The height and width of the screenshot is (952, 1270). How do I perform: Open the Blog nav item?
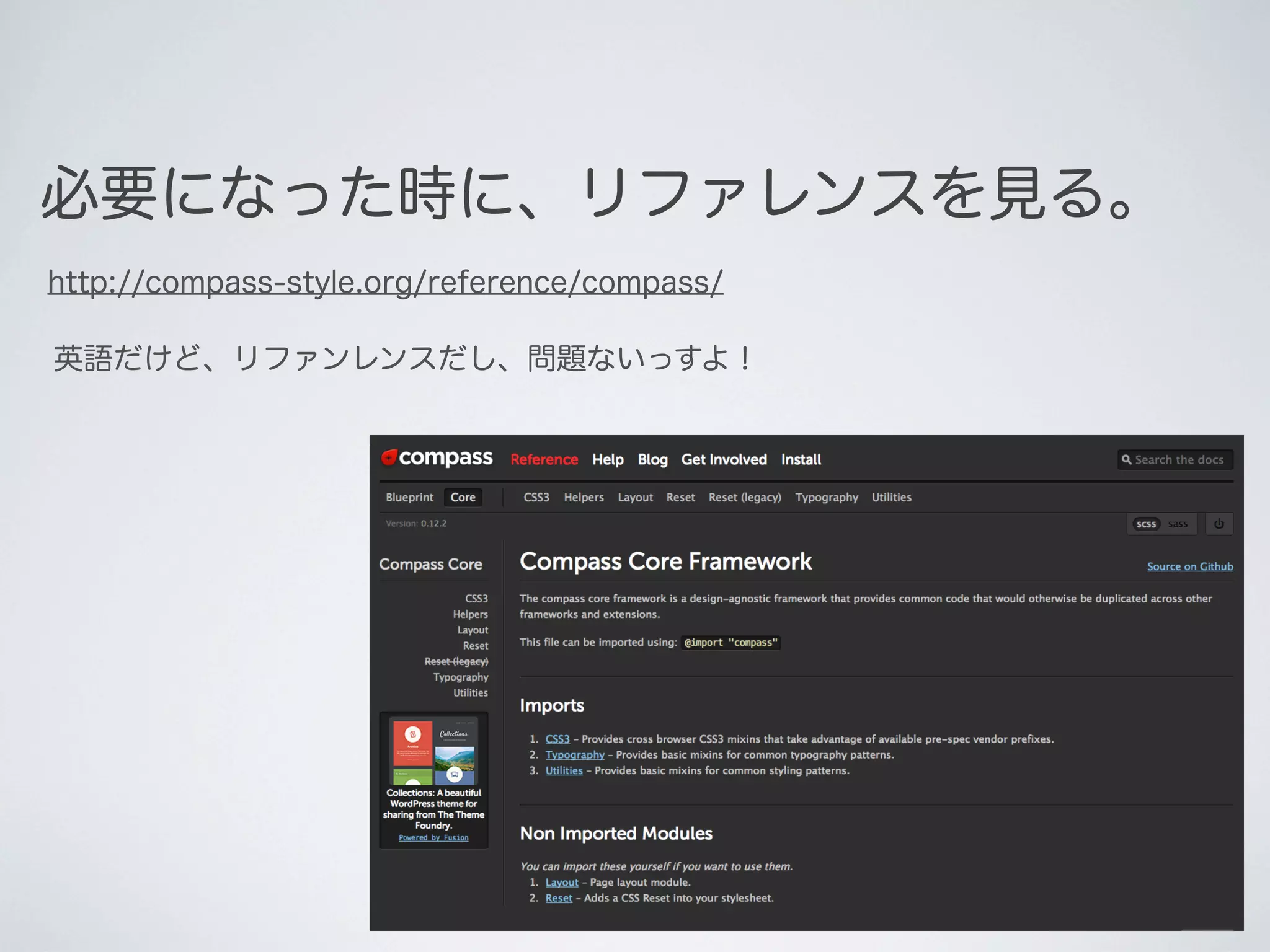point(652,459)
